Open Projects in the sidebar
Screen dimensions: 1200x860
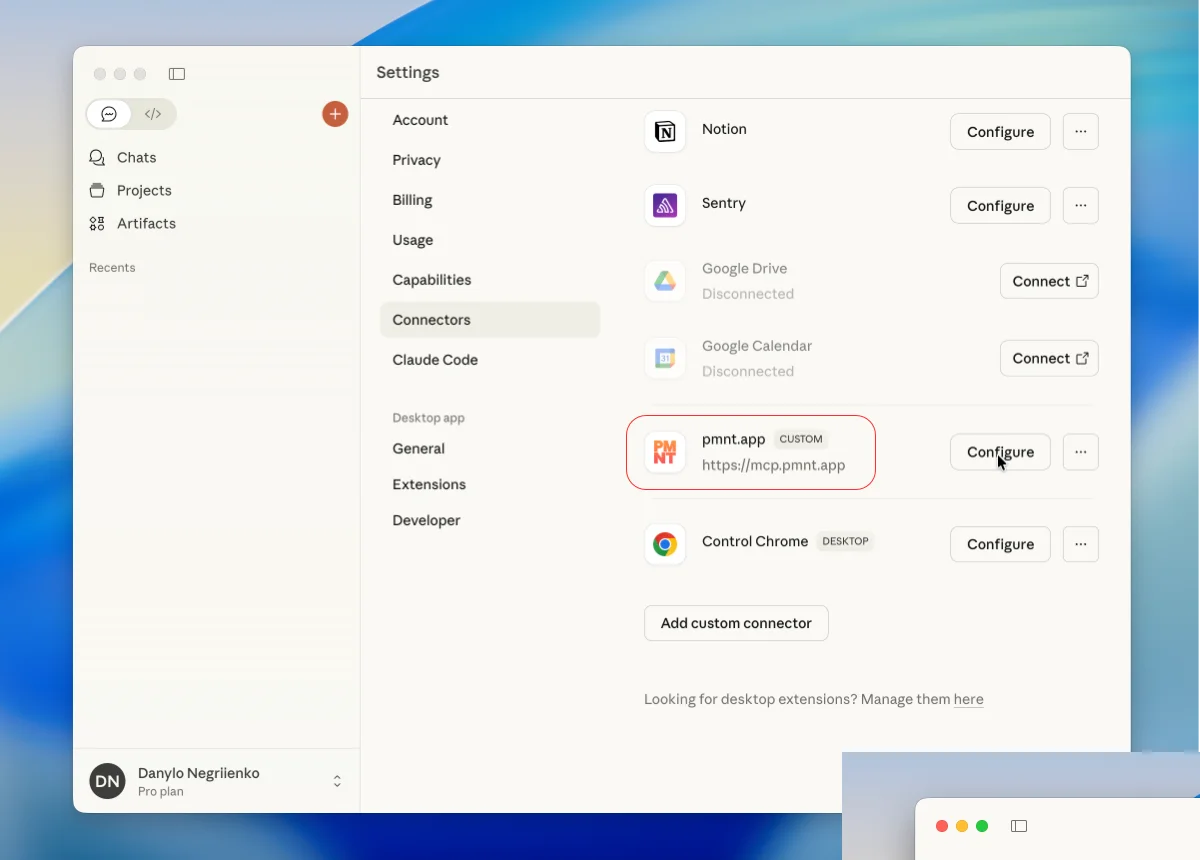point(144,191)
